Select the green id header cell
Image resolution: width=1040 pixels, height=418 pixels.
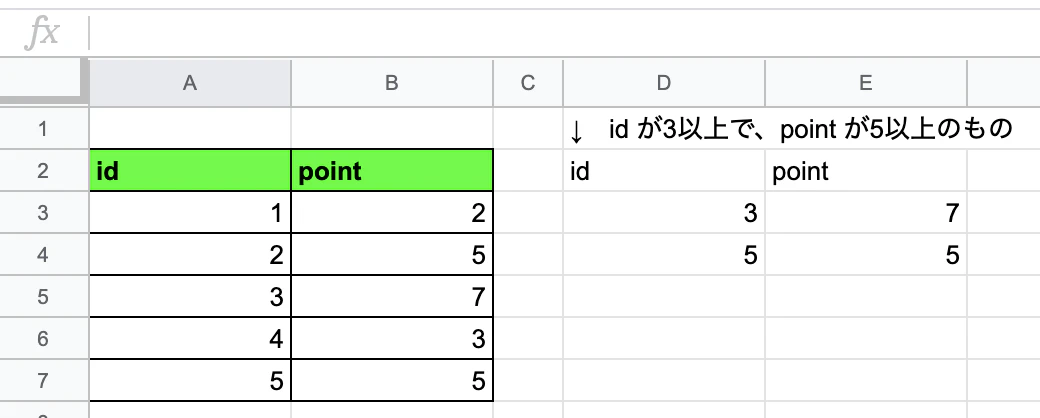pyautogui.click(x=190, y=171)
